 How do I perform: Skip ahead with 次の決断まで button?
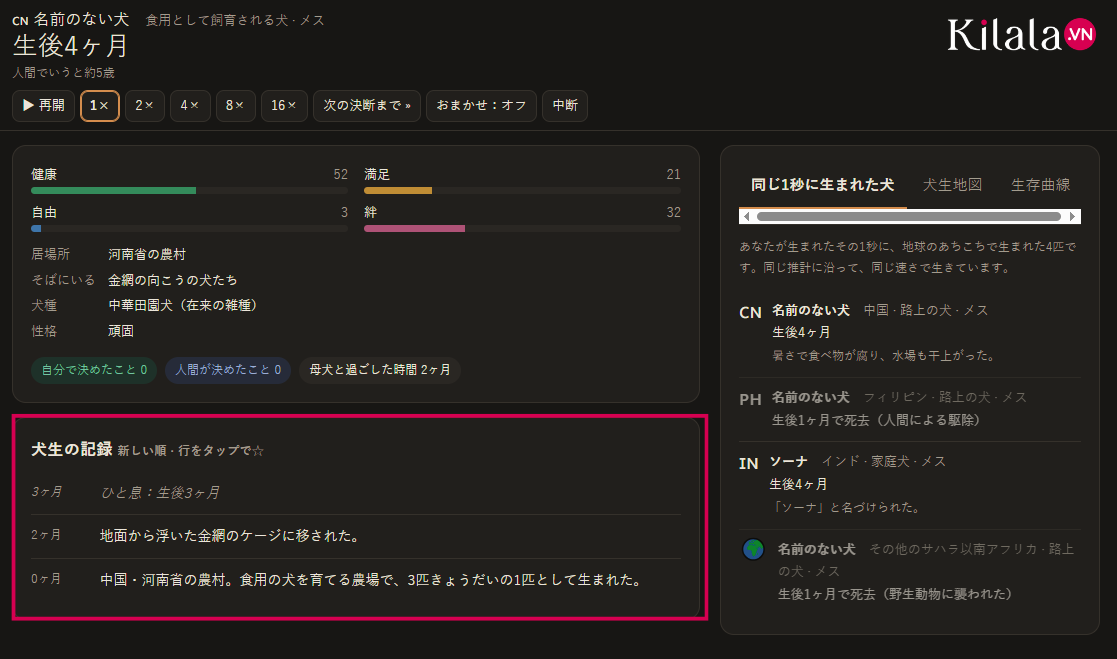coord(367,105)
